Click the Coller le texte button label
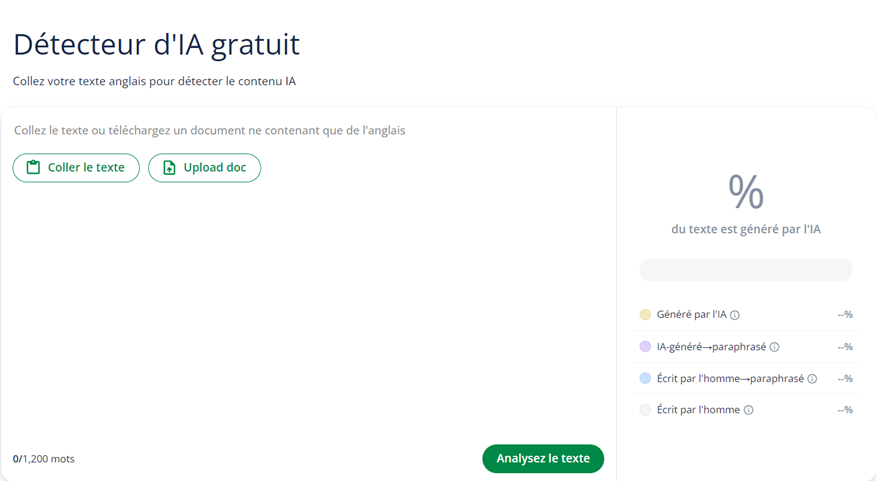Image resolution: width=876 pixels, height=481 pixels. [86, 168]
